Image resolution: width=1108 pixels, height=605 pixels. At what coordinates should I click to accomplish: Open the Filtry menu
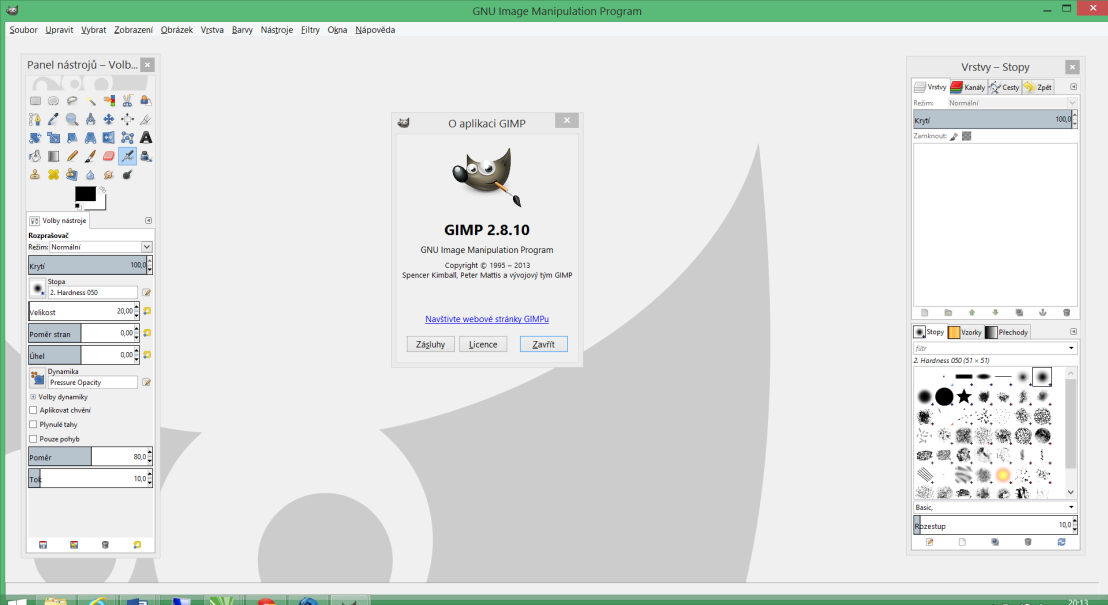[310, 30]
